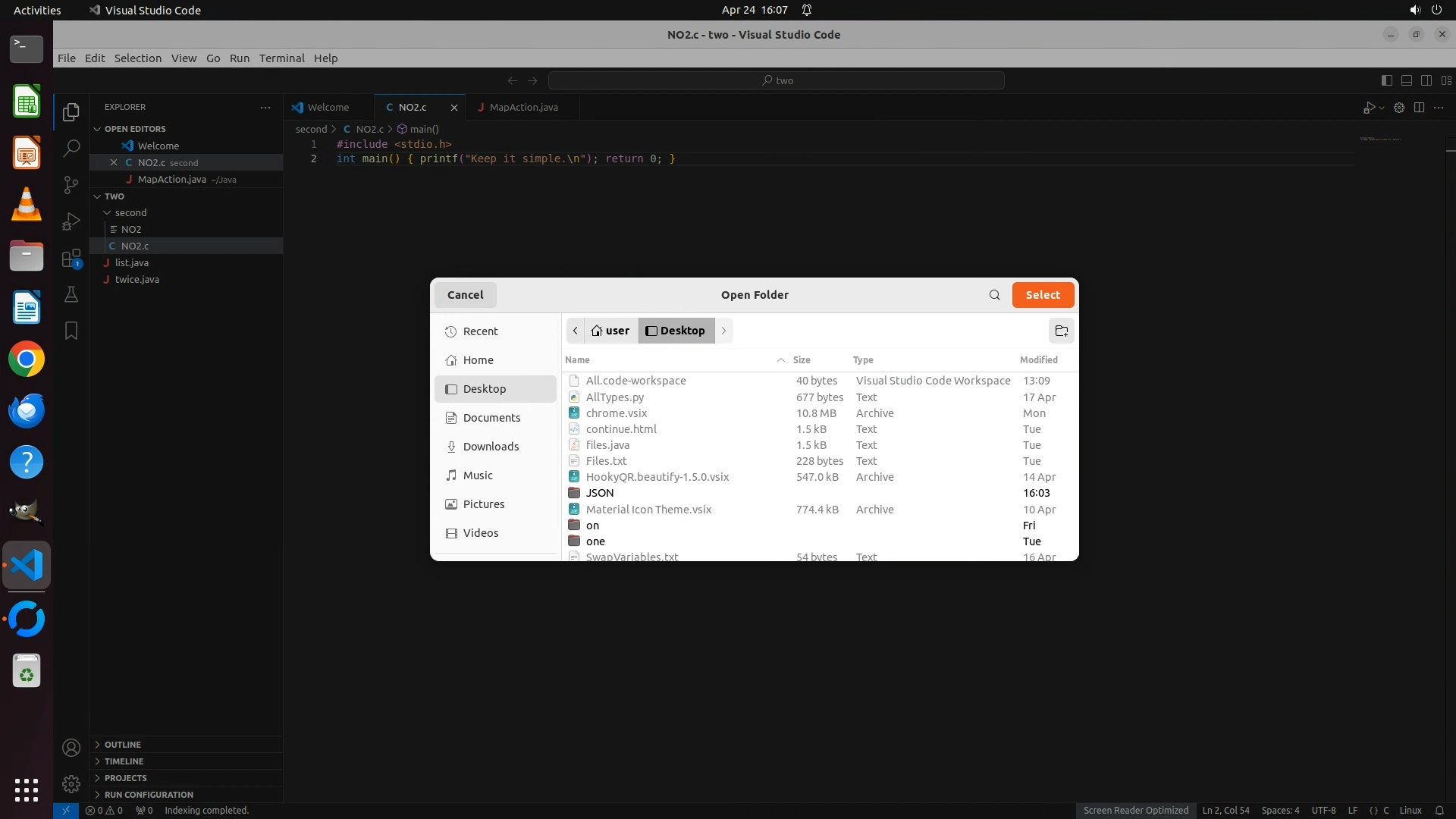The height and width of the screenshot is (819, 1456).
Task: Open the Source Control view icon
Action: [71, 184]
